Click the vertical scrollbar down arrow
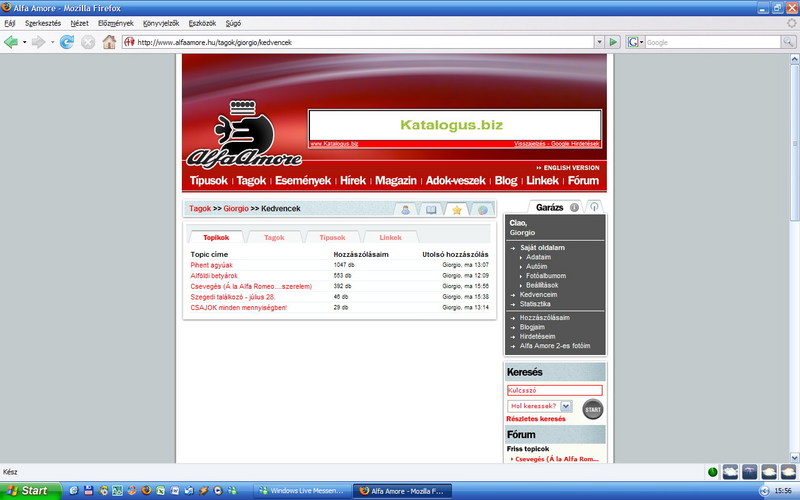This screenshot has height=500, width=800. coord(794,458)
